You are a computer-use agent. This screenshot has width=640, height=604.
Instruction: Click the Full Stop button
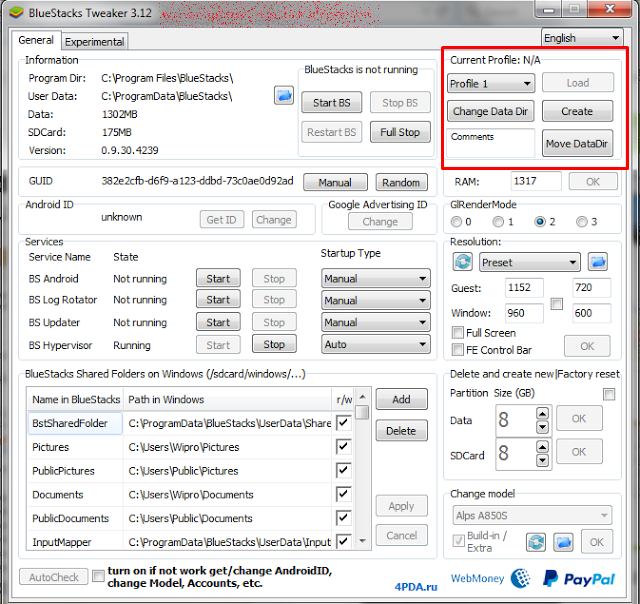400,132
